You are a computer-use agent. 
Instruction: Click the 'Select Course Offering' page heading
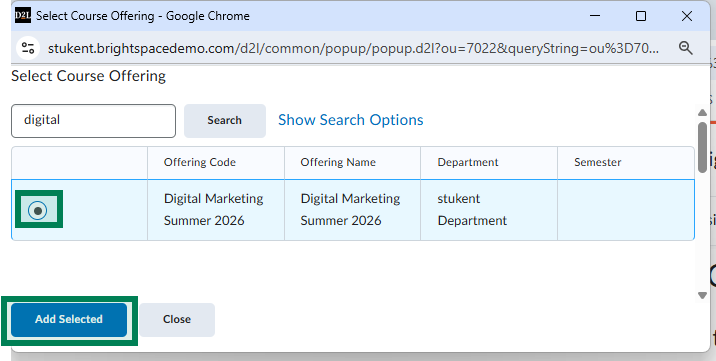point(88,76)
